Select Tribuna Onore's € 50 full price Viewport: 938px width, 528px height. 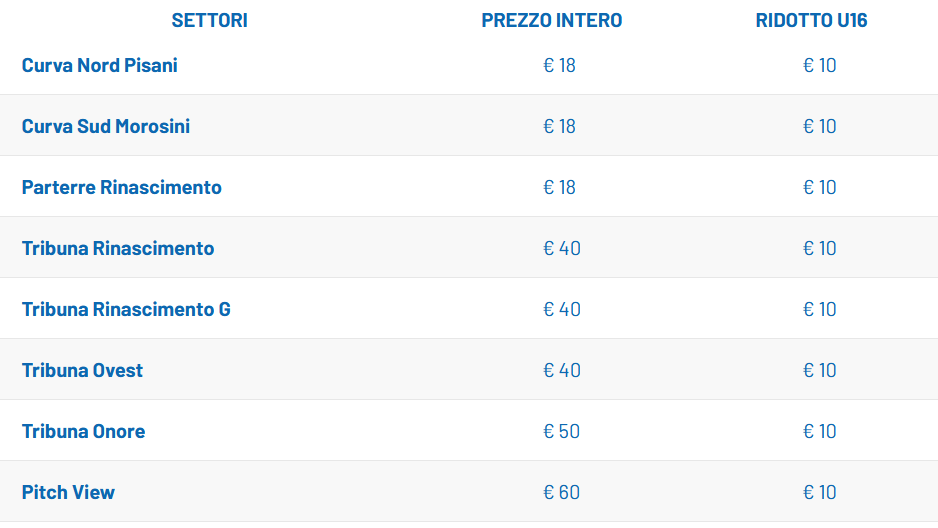(561, 432)
